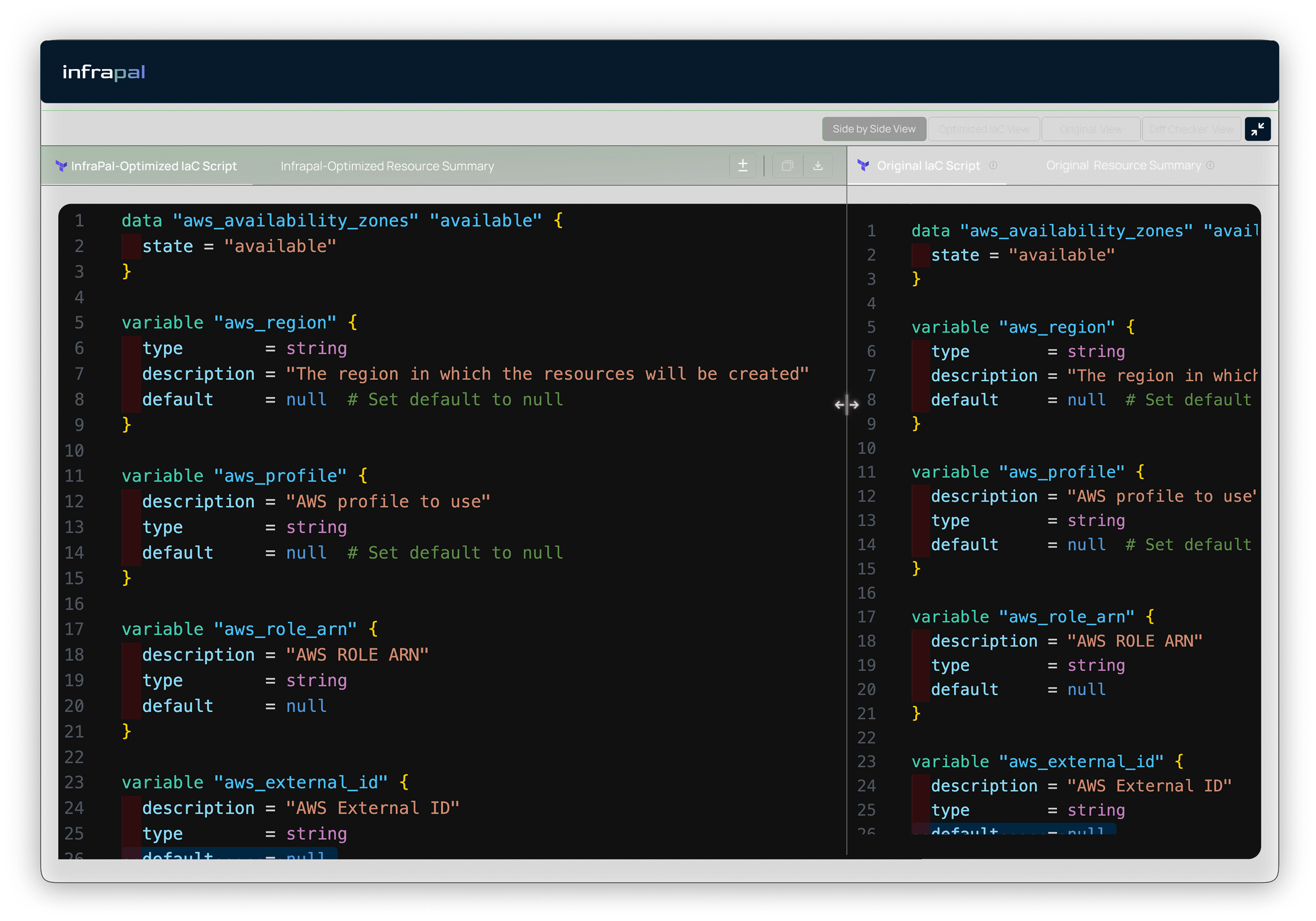This screenshot has height=921, width=1316.
Task: Click the infrapal logo
Action: point(104,72)
